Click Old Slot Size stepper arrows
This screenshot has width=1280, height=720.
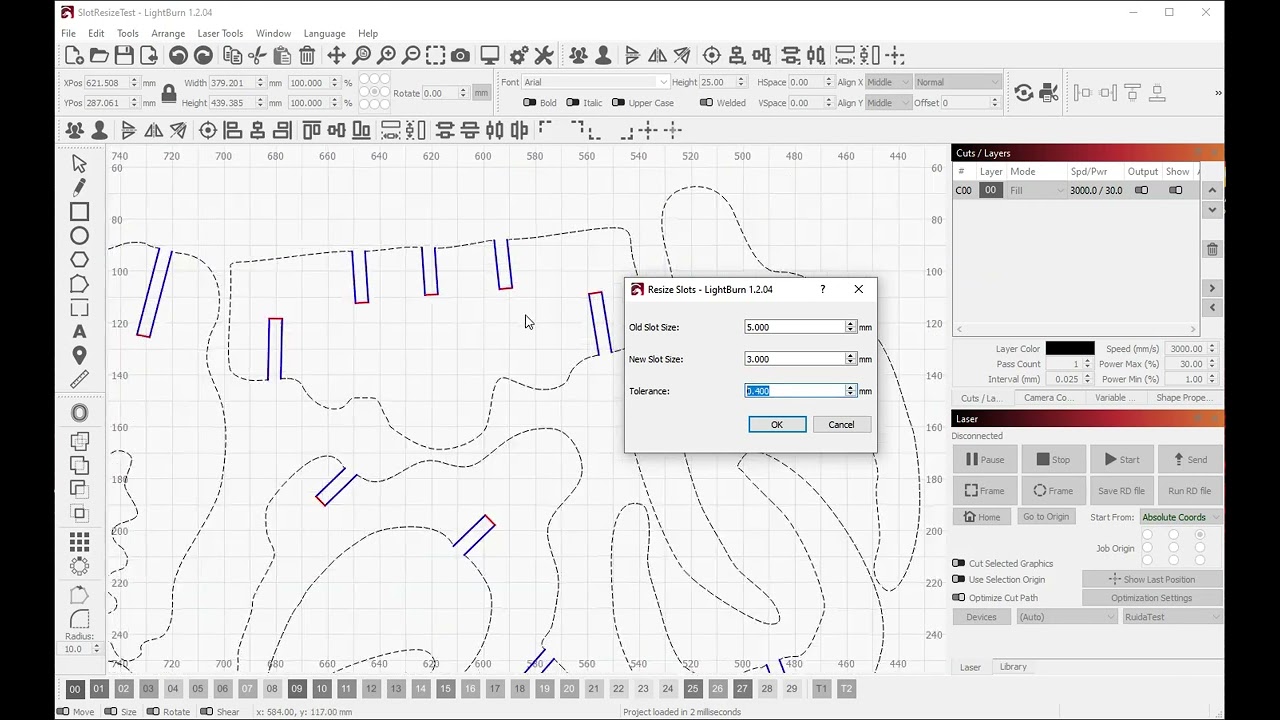pyautogui.click(x=851, y=327)
